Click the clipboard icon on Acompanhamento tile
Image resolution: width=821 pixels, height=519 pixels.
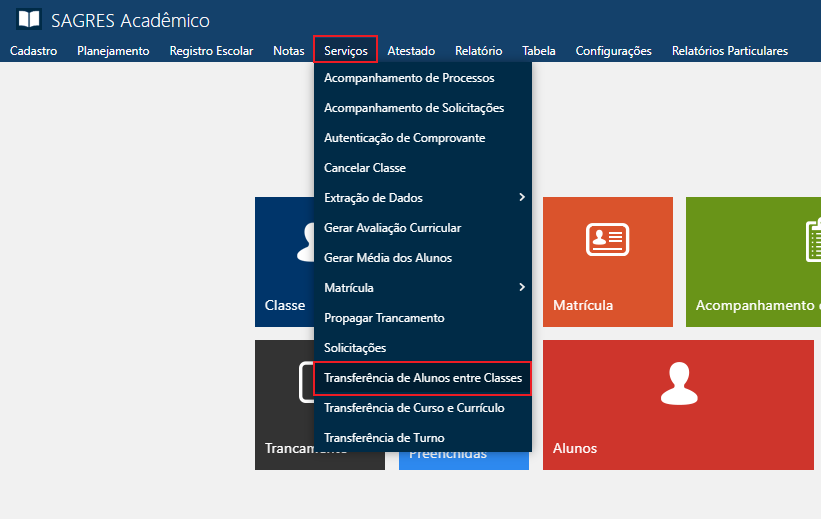(x=813, y=239)
